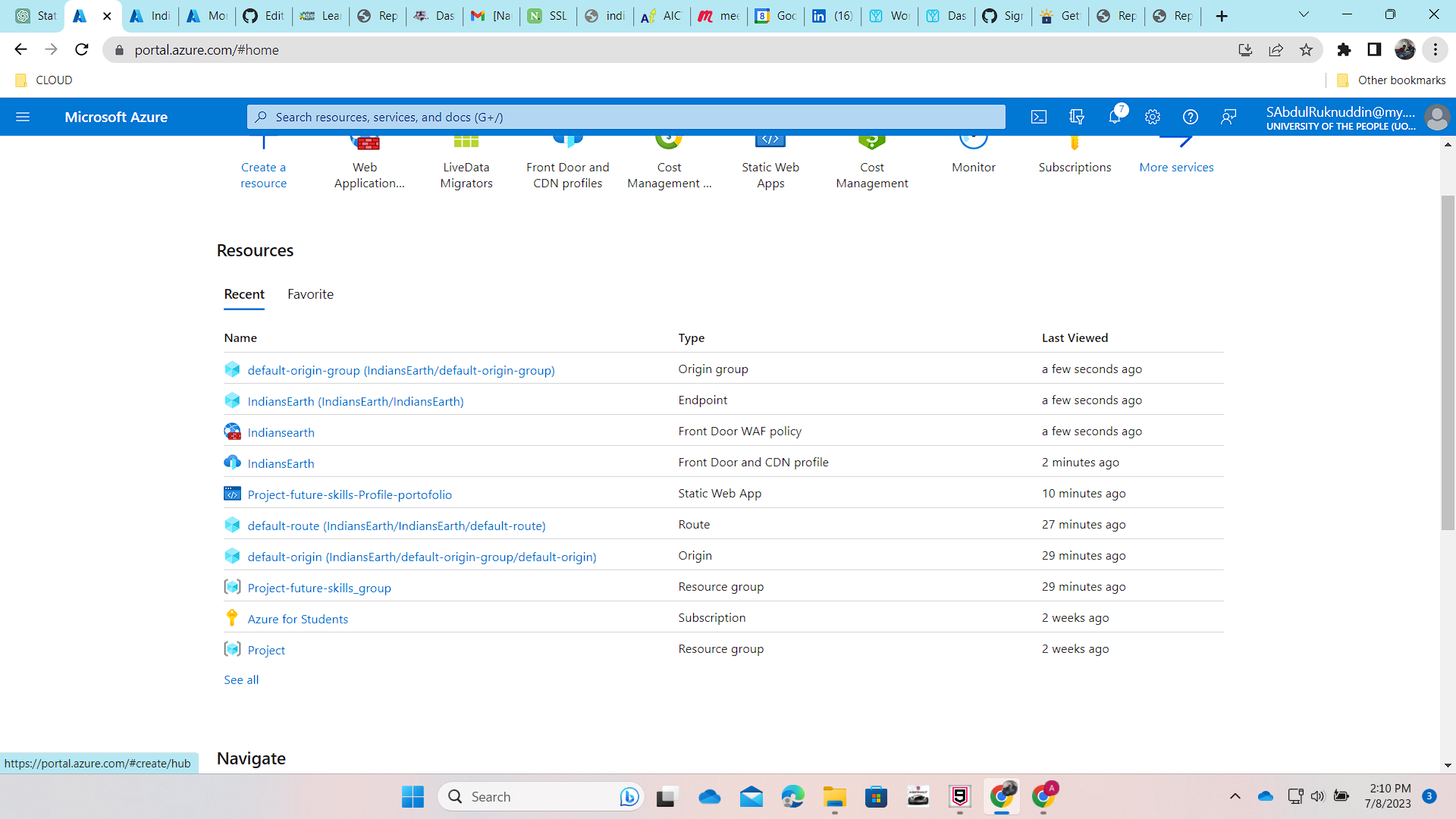Open Chrome's tab search dropdown
Screen dimensions: 1456x819
[1304, 14]
